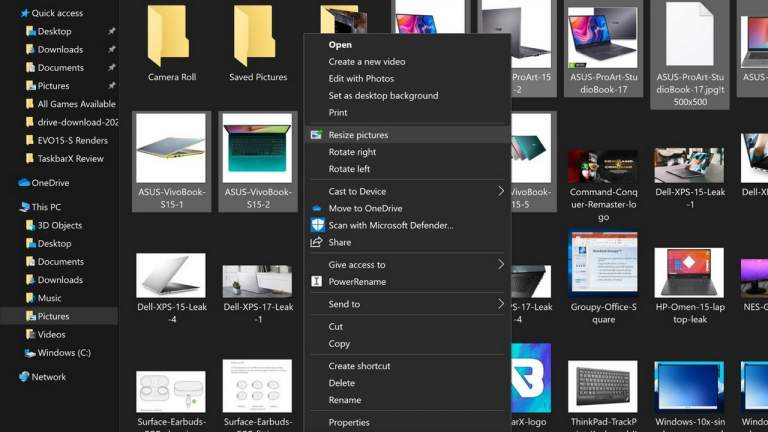Click the Saved Pictures folder icon
The height and width of the screenshot is (432, 768).
[255, 36]
